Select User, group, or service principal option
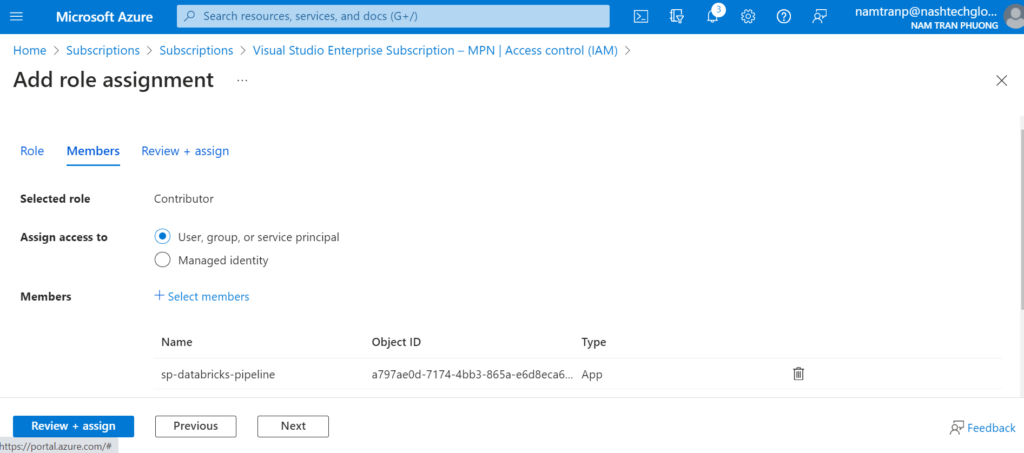Image resolution: width=1024 pixels, height=453 pixels. [163, 237]
